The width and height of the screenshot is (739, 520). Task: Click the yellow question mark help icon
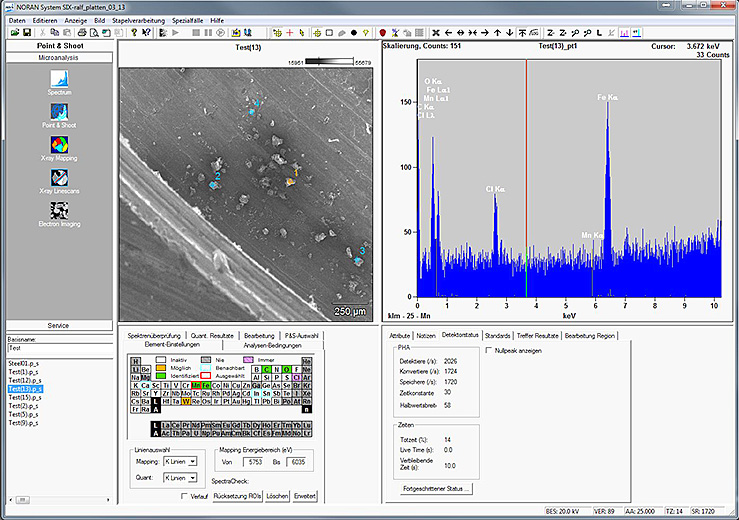[x=134, y=33]
